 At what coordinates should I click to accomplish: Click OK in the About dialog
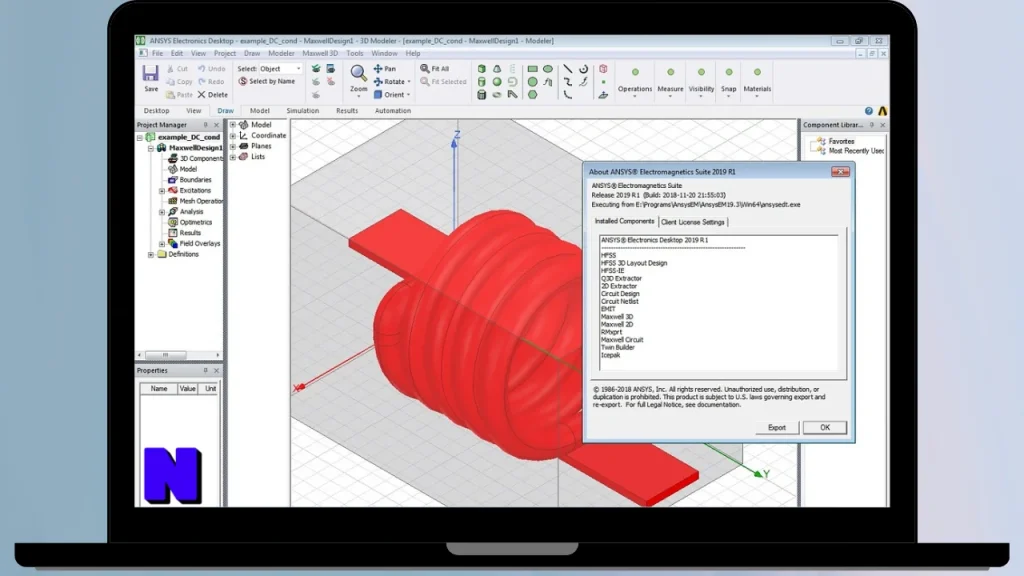(825, 427)
